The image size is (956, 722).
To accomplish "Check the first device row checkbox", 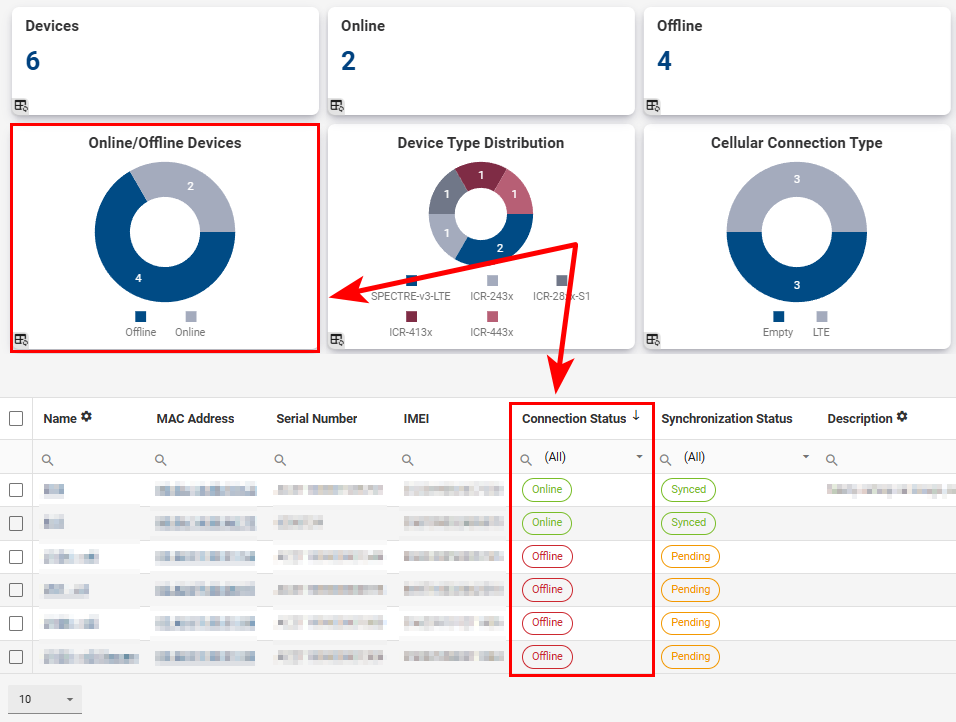I will (16, 490).
